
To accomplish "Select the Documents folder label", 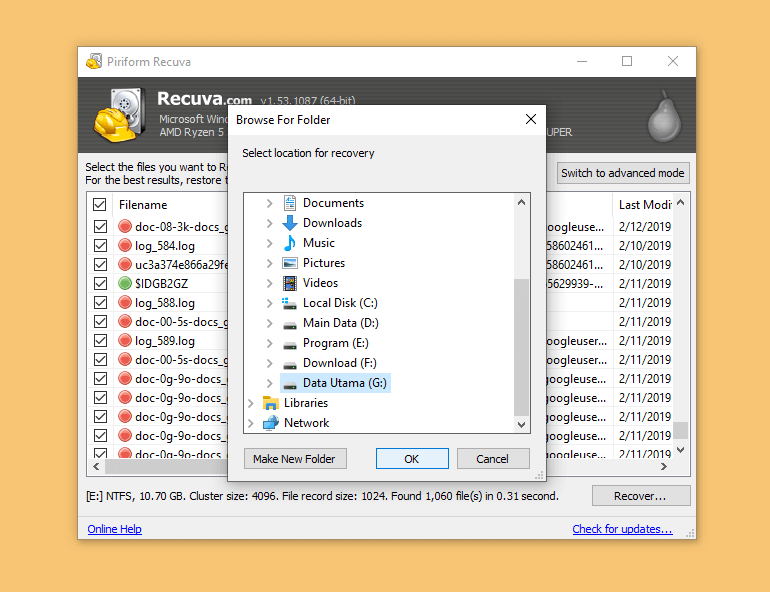I will (x=333, y=203).
